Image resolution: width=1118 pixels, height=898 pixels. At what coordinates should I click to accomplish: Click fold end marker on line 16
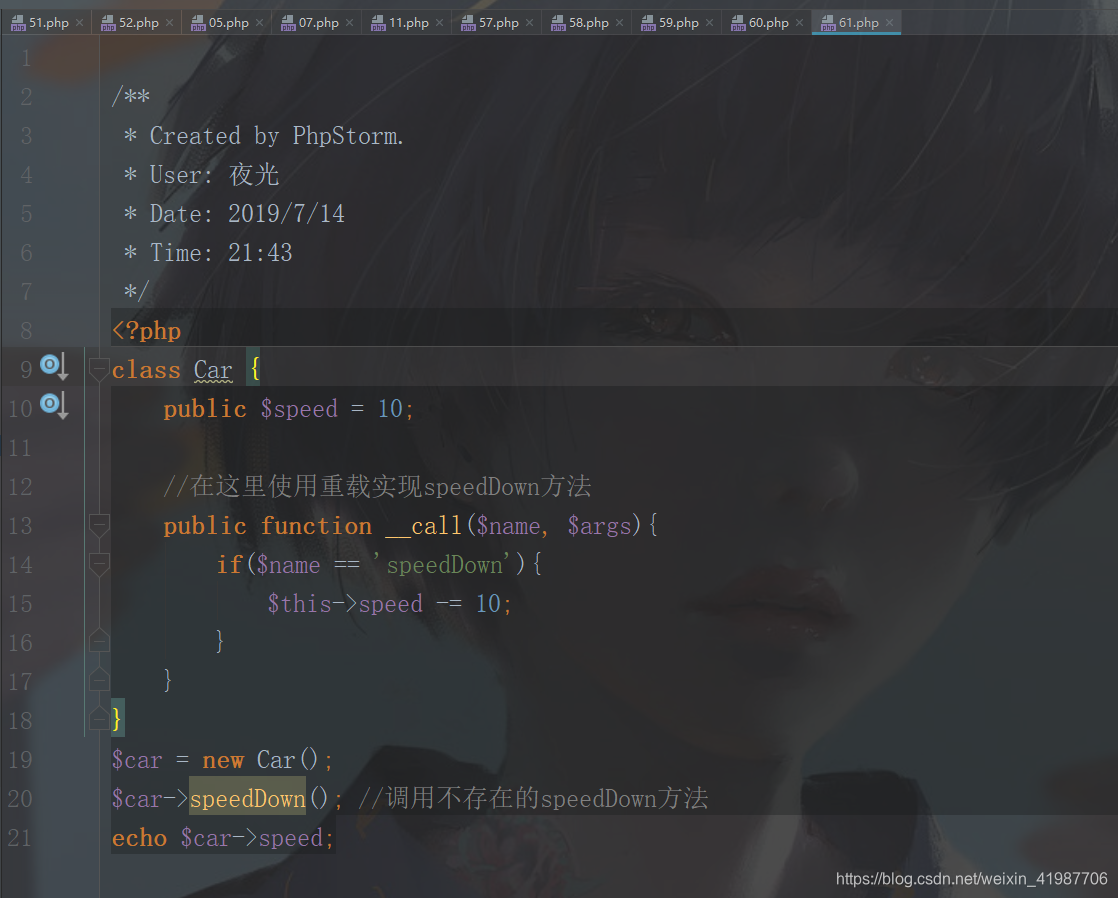tap(98, 641)
